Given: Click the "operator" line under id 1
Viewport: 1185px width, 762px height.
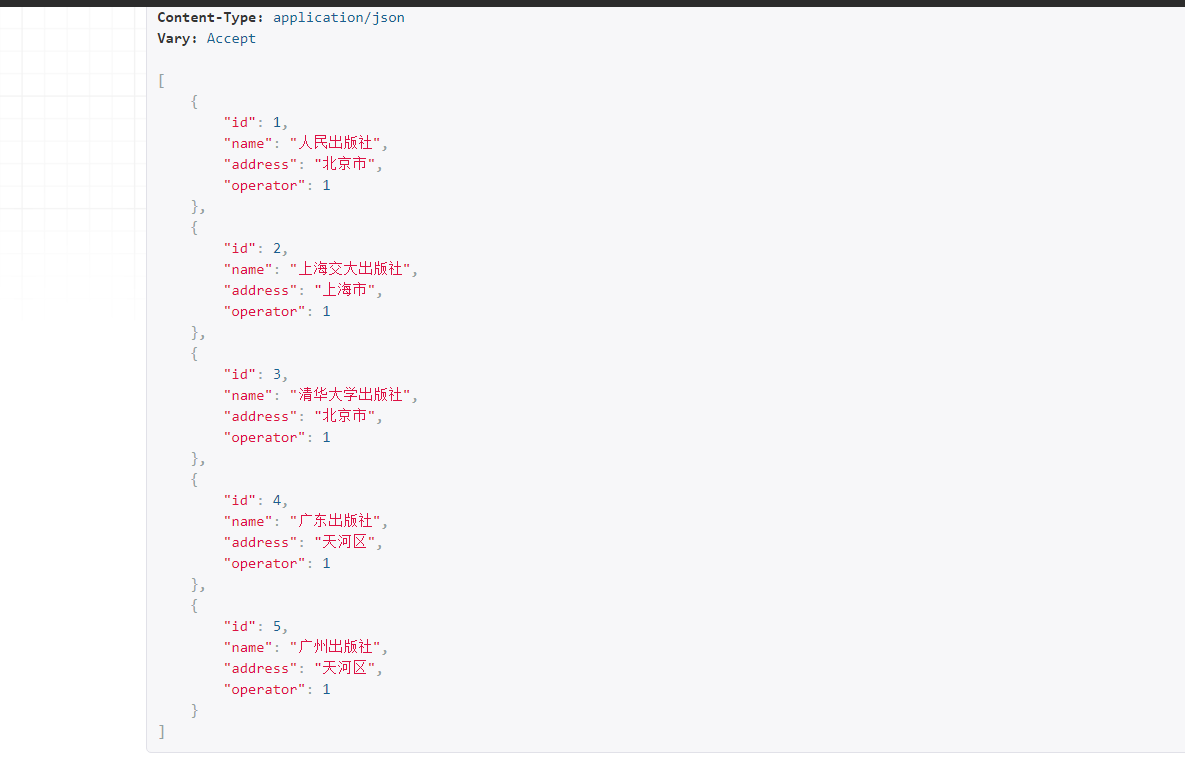Looking at the screenshot, I should pos(277,185).
